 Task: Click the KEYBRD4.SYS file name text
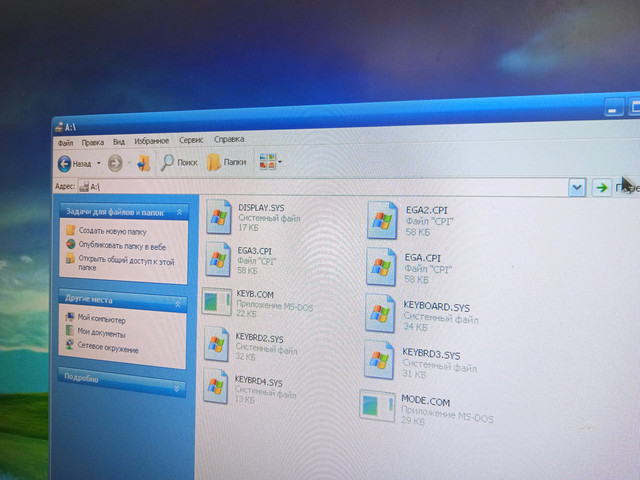(259, 381)
